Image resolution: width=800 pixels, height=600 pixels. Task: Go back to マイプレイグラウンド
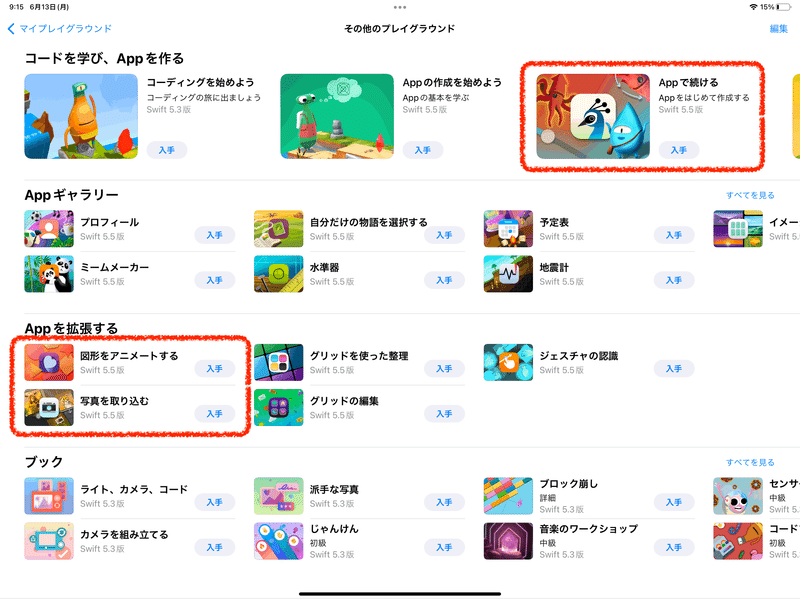[60, 29]
